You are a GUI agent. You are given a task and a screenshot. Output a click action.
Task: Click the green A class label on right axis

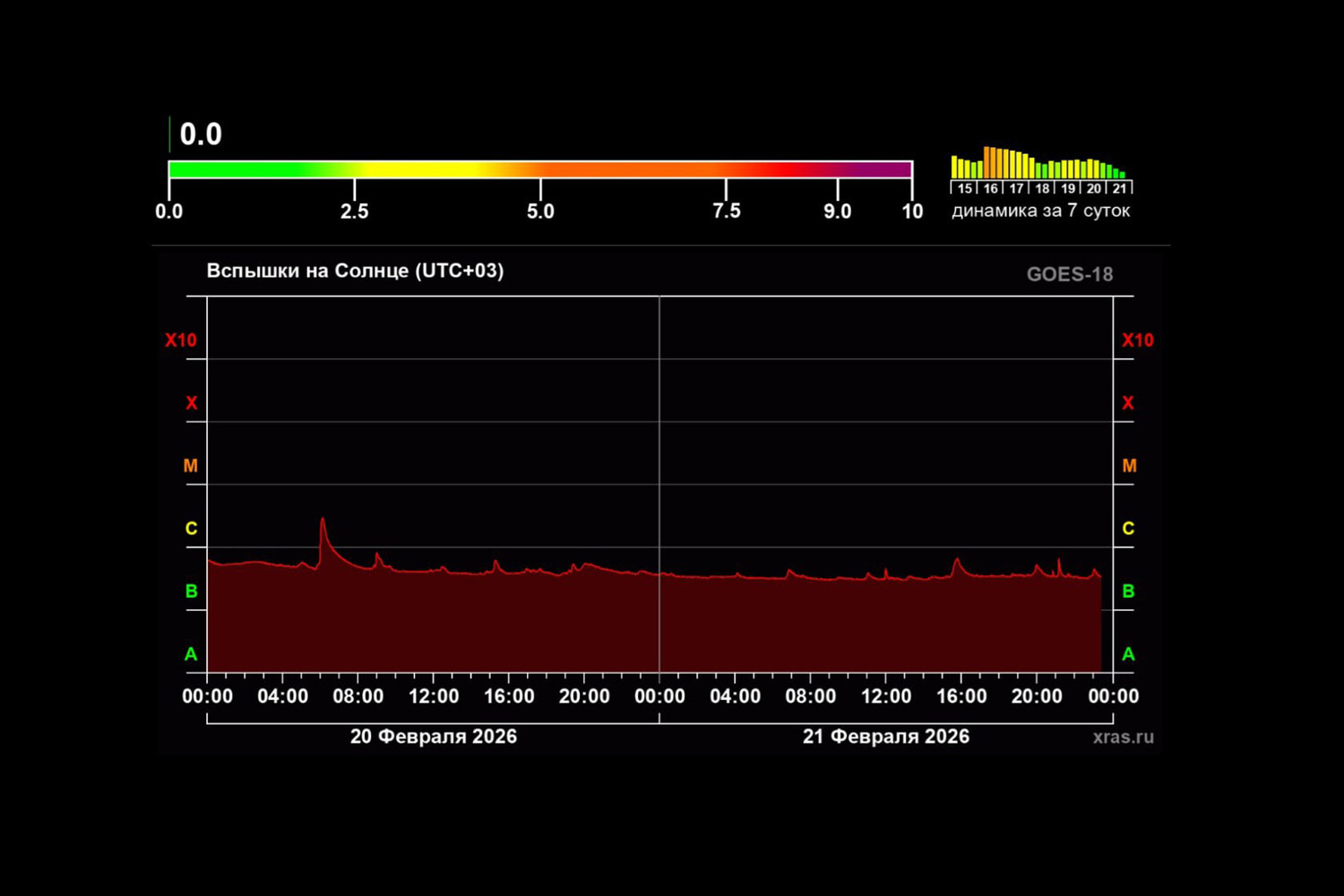pyautogui.click(x=1128, y=654)
